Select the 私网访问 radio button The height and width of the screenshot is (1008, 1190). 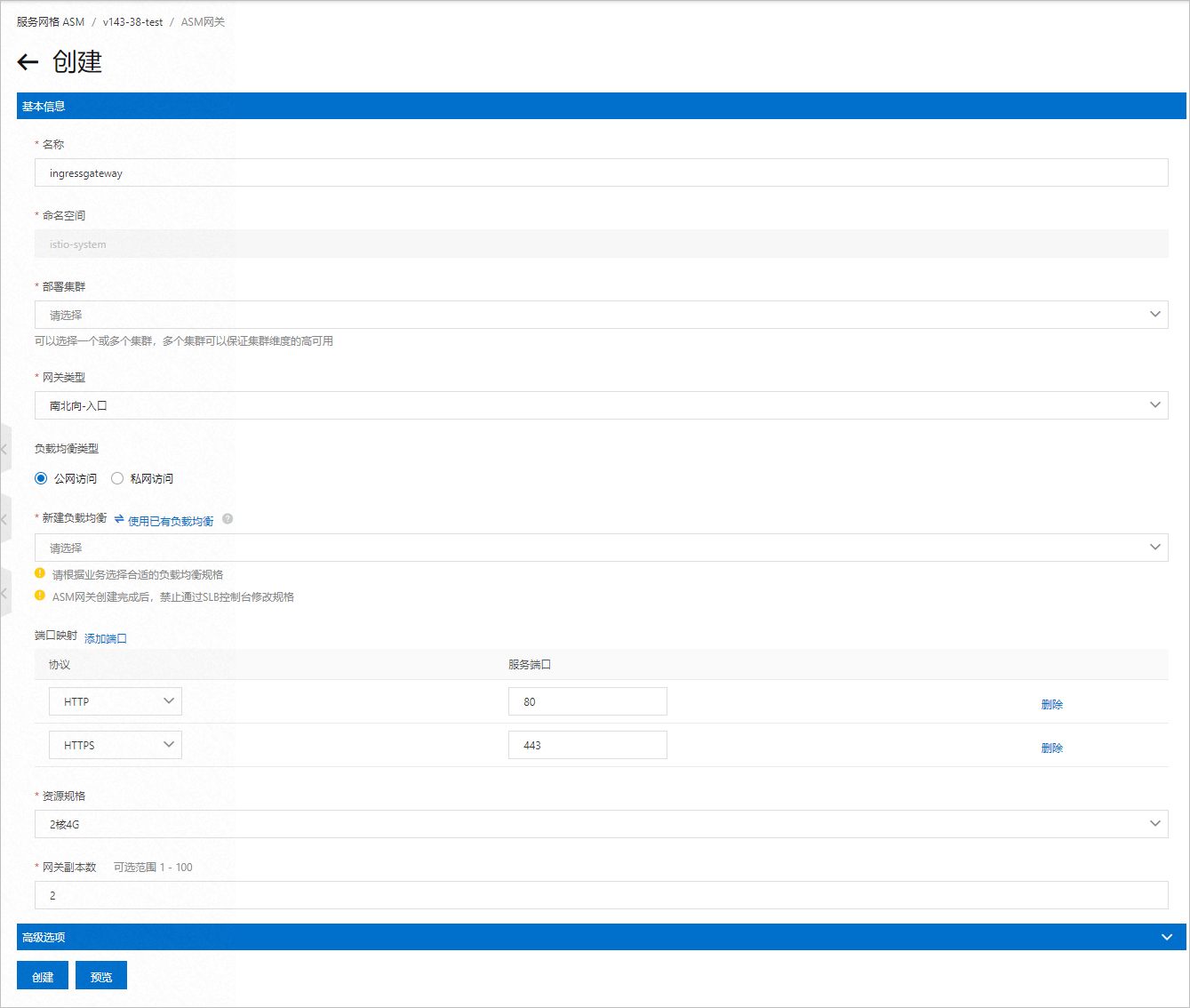(117, 478)
